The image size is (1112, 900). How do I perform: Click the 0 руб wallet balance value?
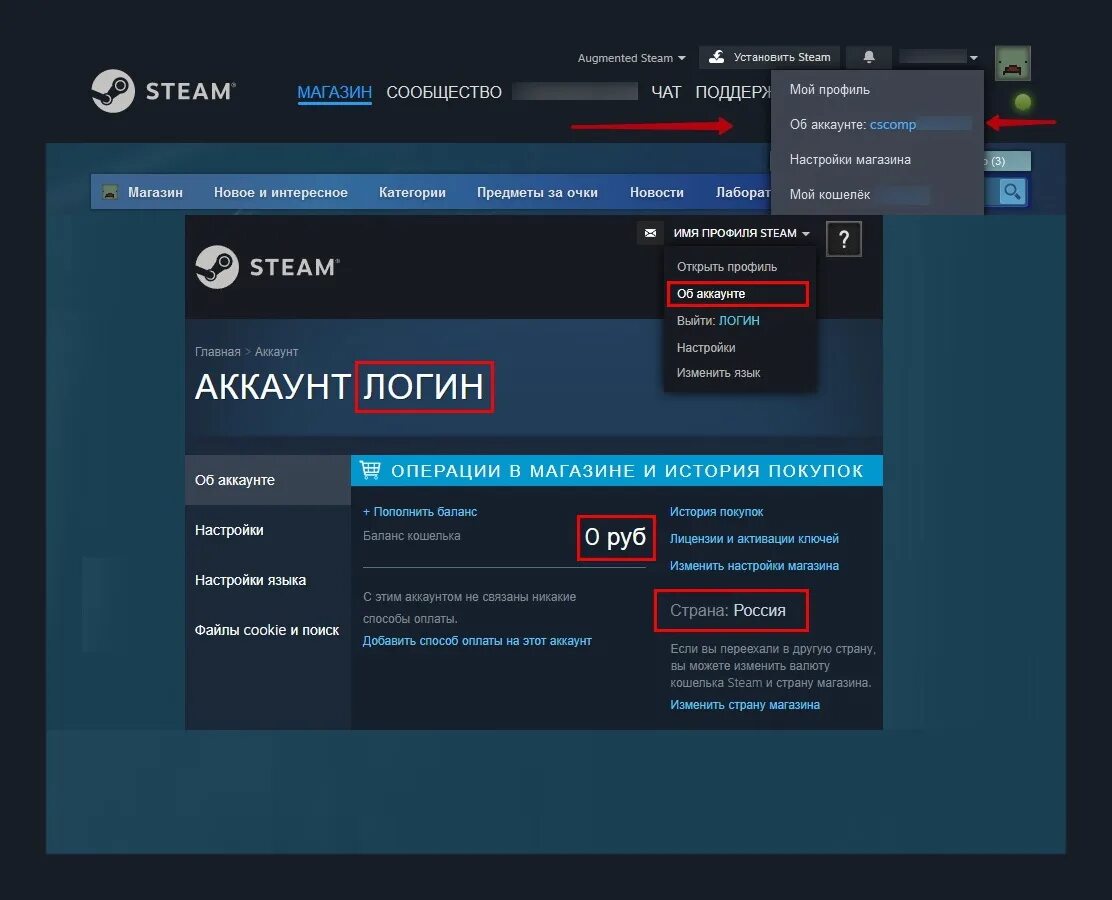coord(615,537)
